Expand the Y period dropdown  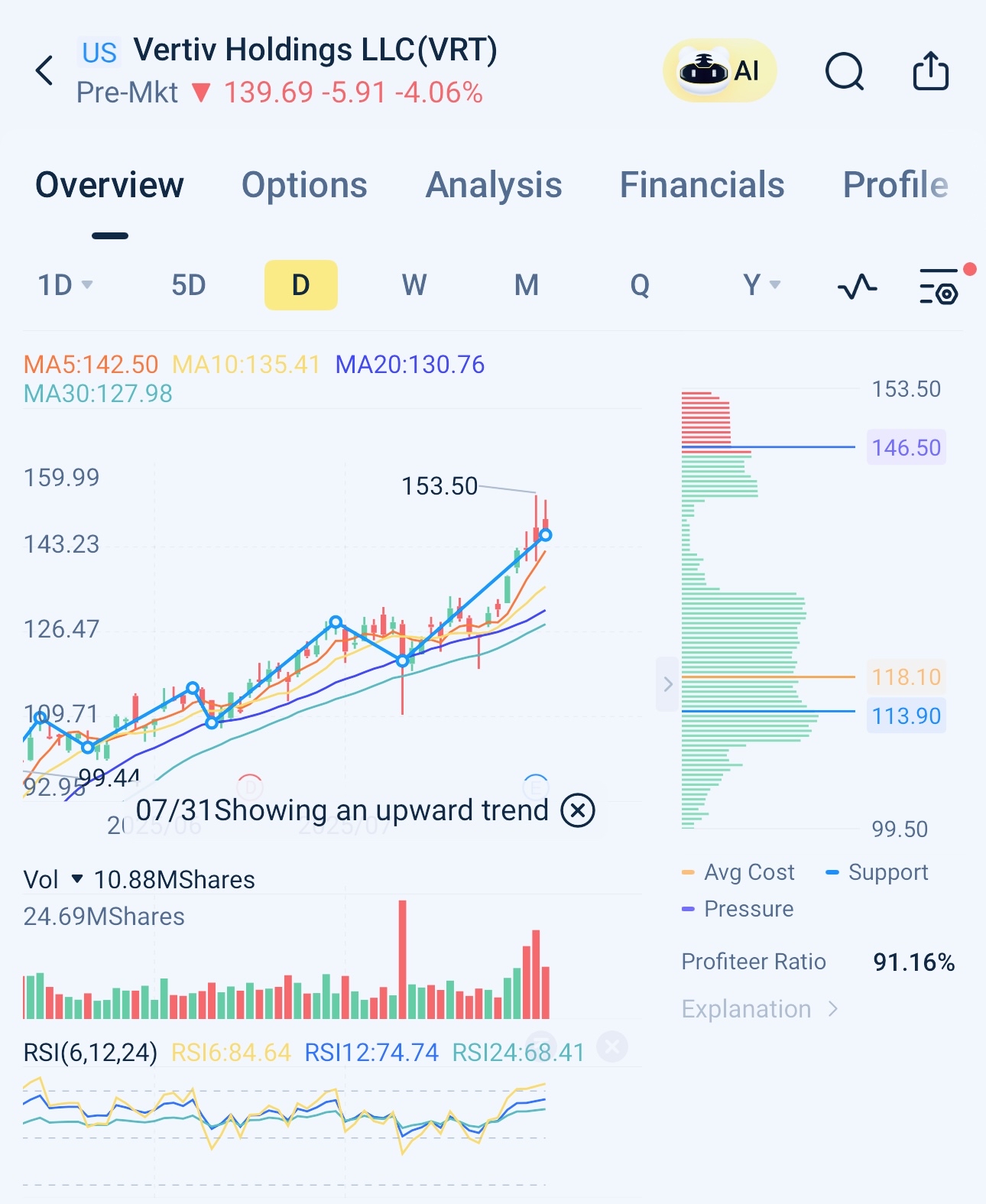(761, 285)
